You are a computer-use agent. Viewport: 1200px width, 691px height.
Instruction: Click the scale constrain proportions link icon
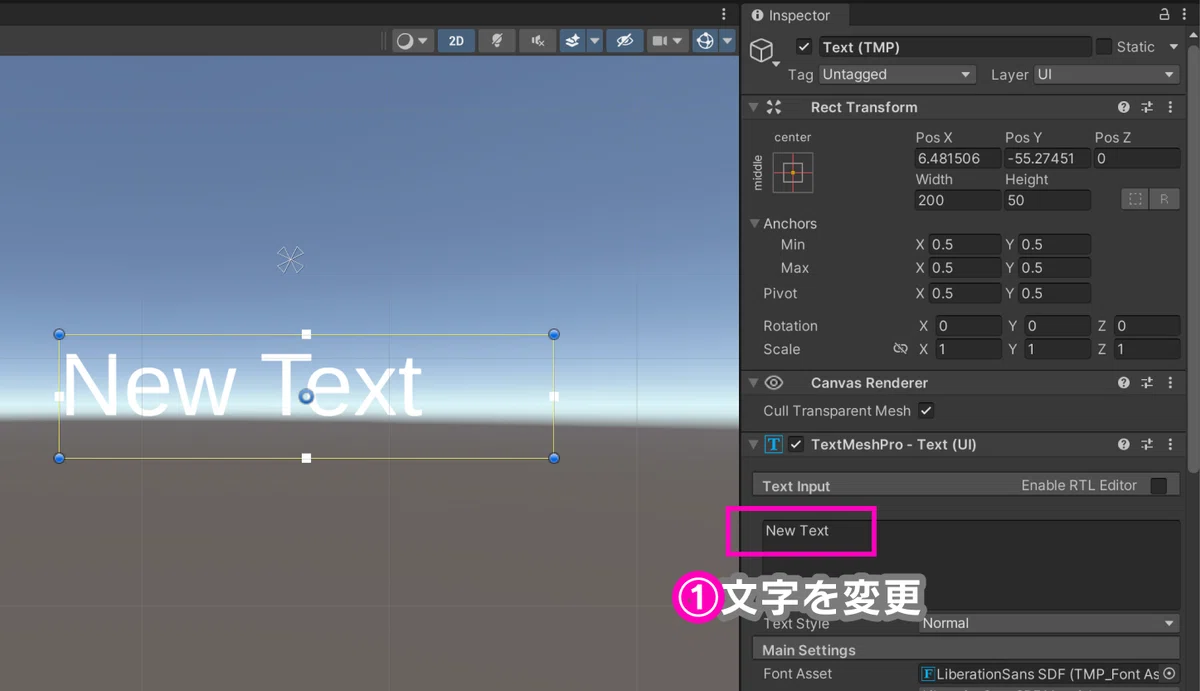[x=900, y=349]
